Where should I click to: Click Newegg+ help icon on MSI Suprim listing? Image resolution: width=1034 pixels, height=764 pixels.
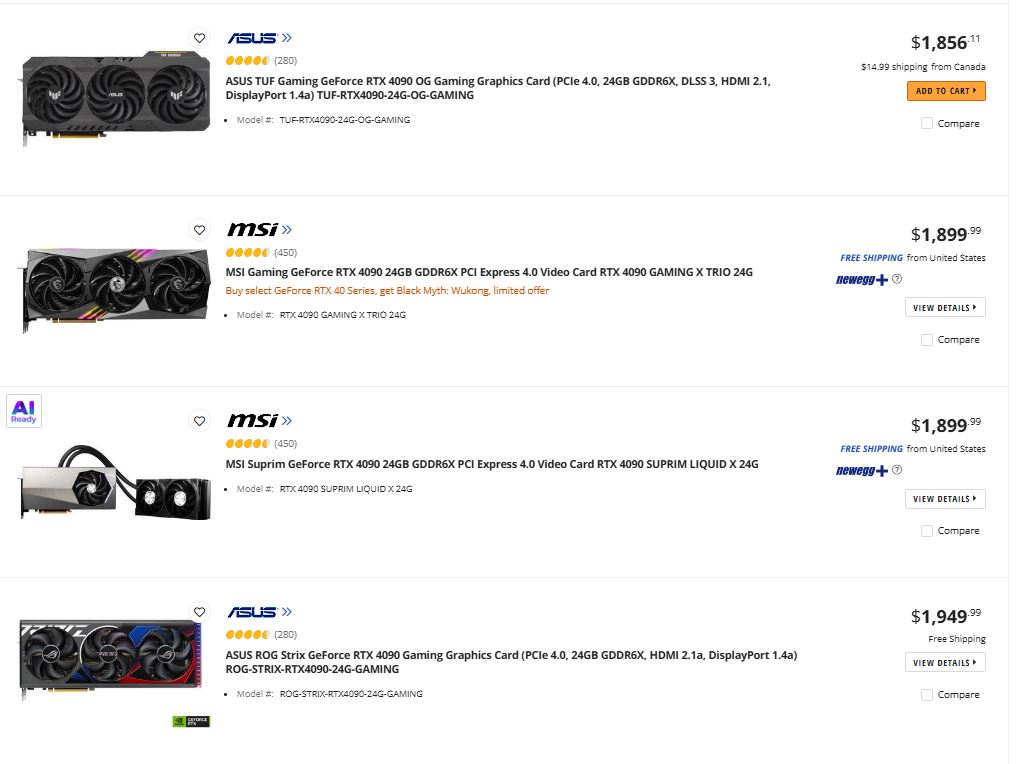click(897, 470)
